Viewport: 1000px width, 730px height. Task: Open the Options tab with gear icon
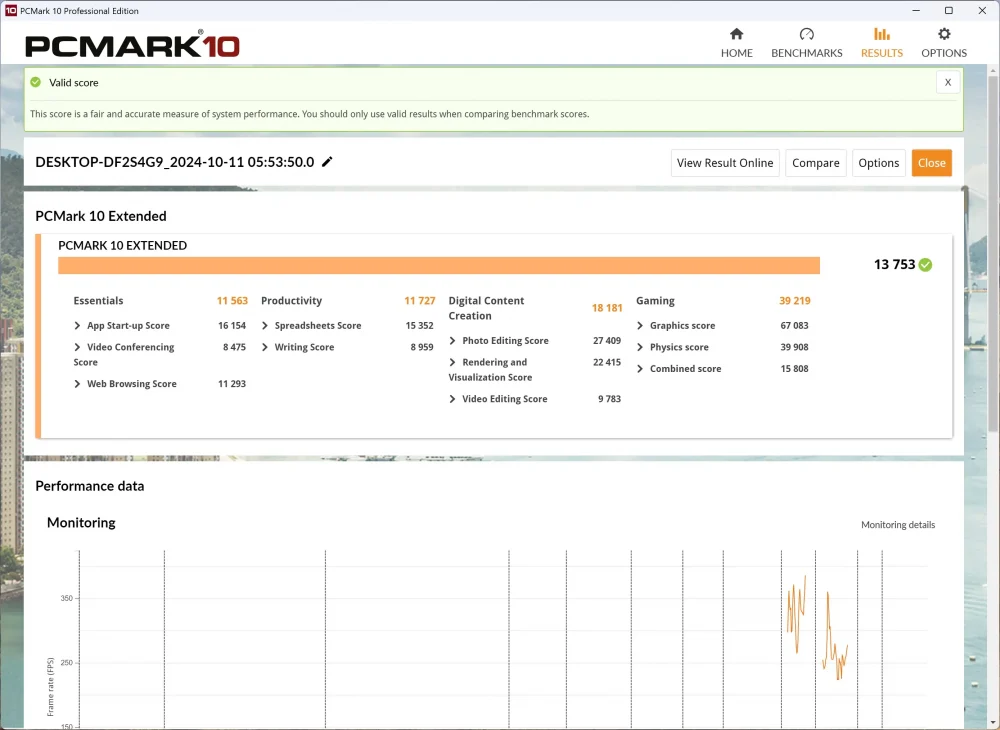[944, 43]
